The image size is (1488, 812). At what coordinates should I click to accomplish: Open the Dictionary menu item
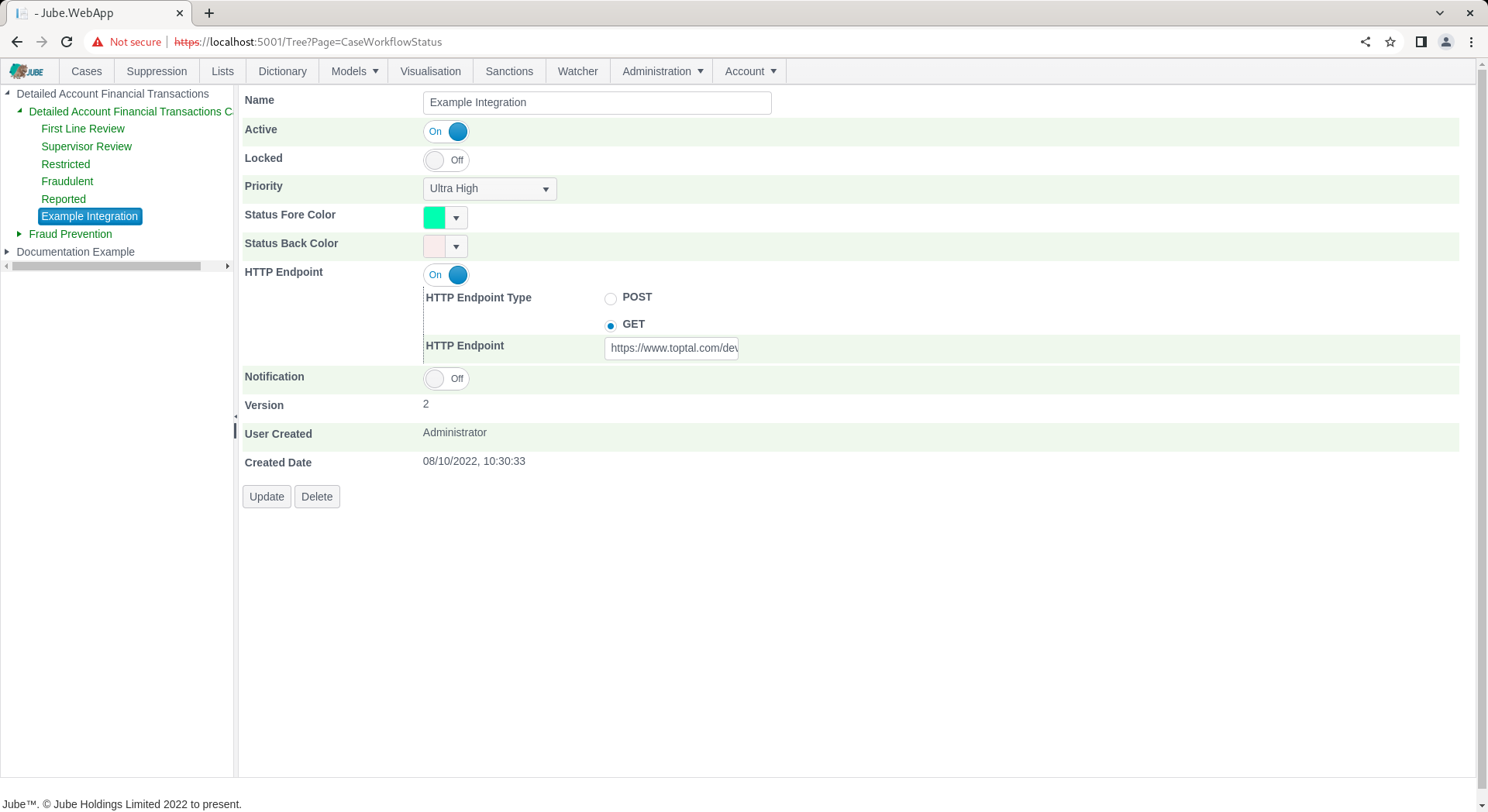click(x=283, y=71)
